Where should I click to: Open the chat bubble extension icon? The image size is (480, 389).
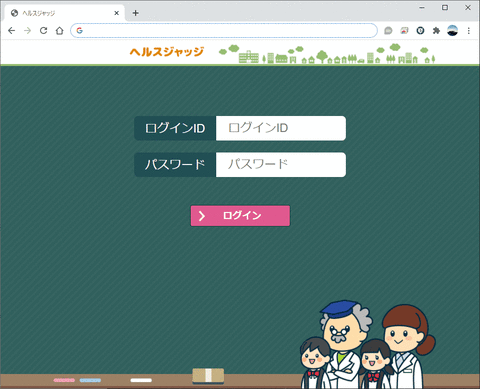pyautogui.click(x=388, y=31)
